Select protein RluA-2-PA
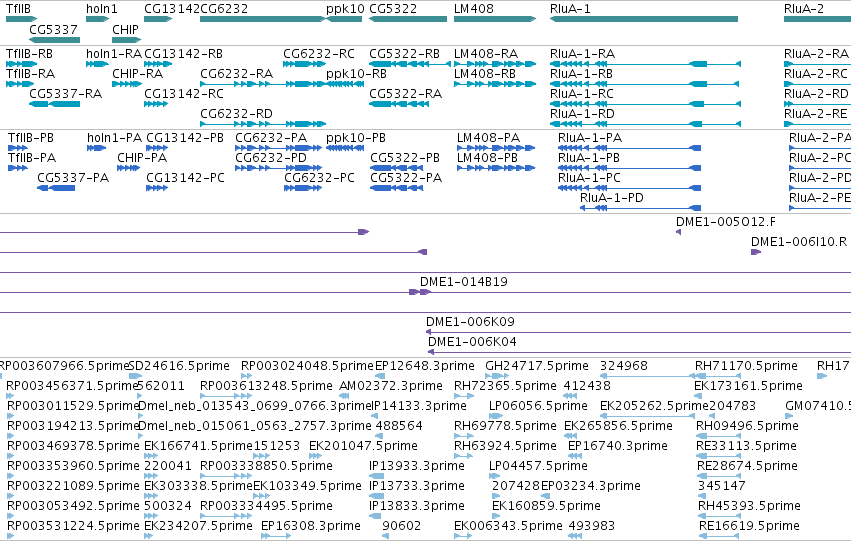Screen dimensions: 851x541 [x=820, y=148]
